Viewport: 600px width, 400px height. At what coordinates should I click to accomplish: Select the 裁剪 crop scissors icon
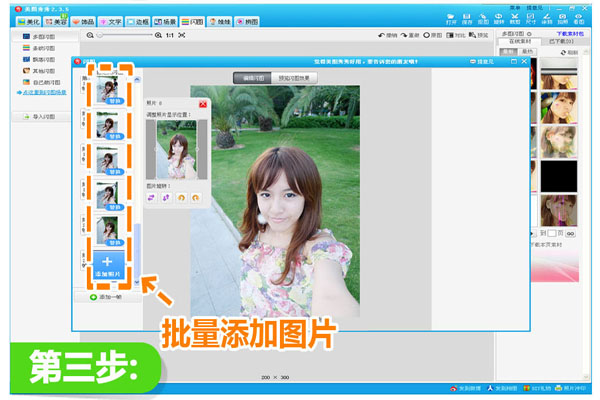(515, 19)
